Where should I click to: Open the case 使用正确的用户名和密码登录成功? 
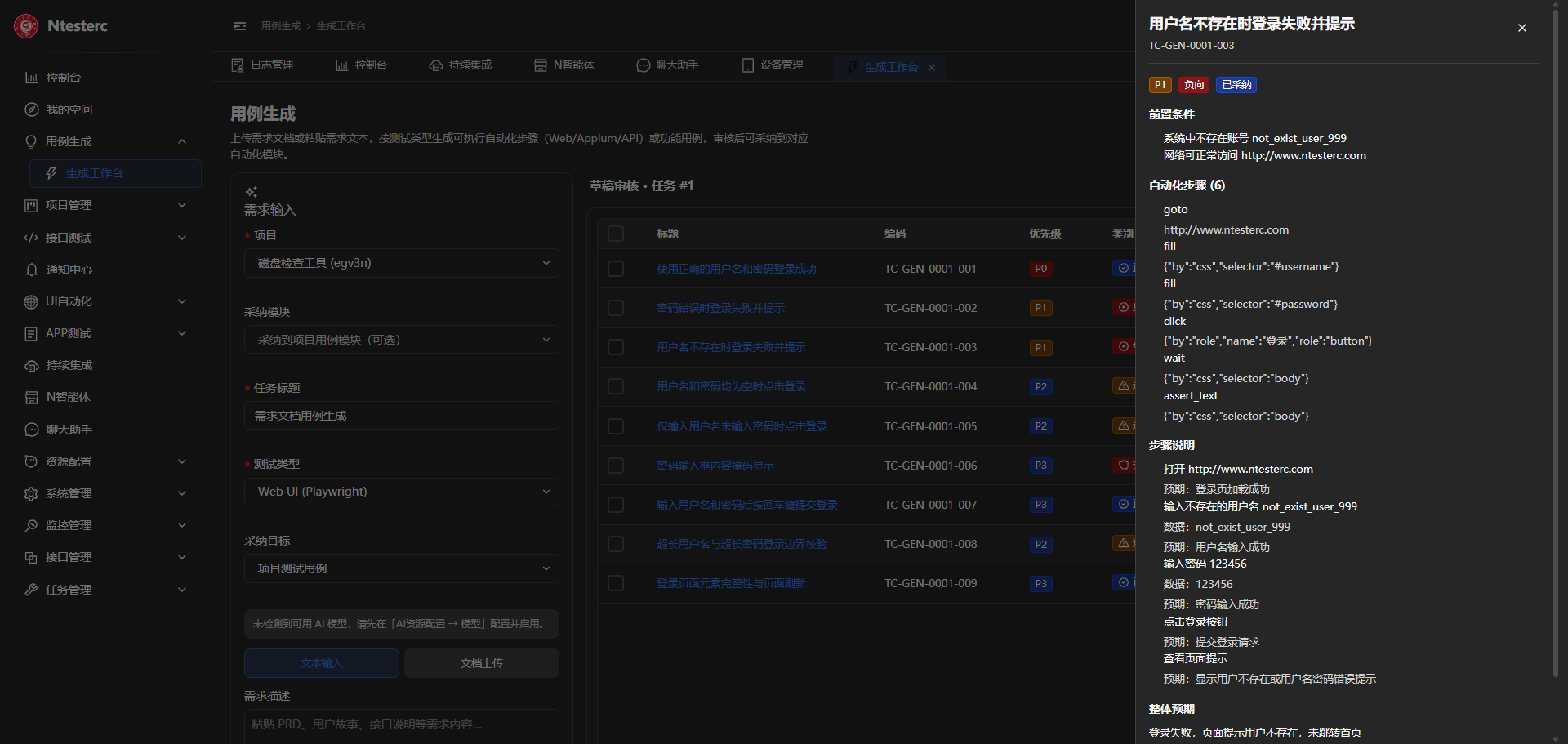click(x=737, y=269)
